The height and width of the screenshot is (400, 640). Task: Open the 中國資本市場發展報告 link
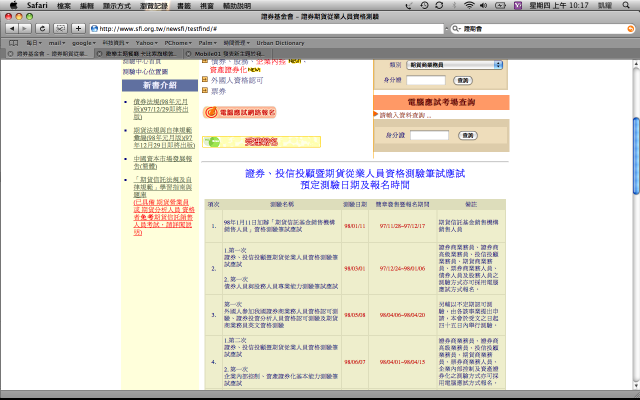tap(163, 162)
